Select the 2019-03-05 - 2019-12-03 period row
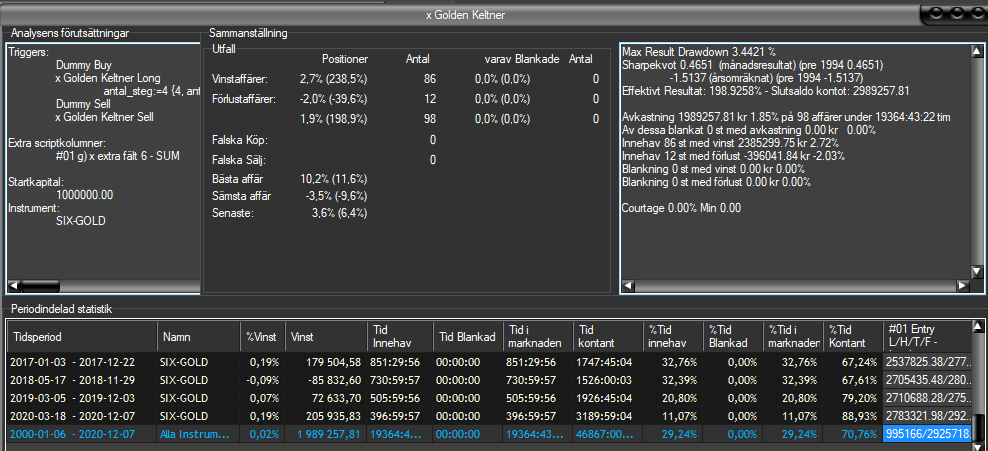This screenshot has width=988, height=451. click(80, 397)
